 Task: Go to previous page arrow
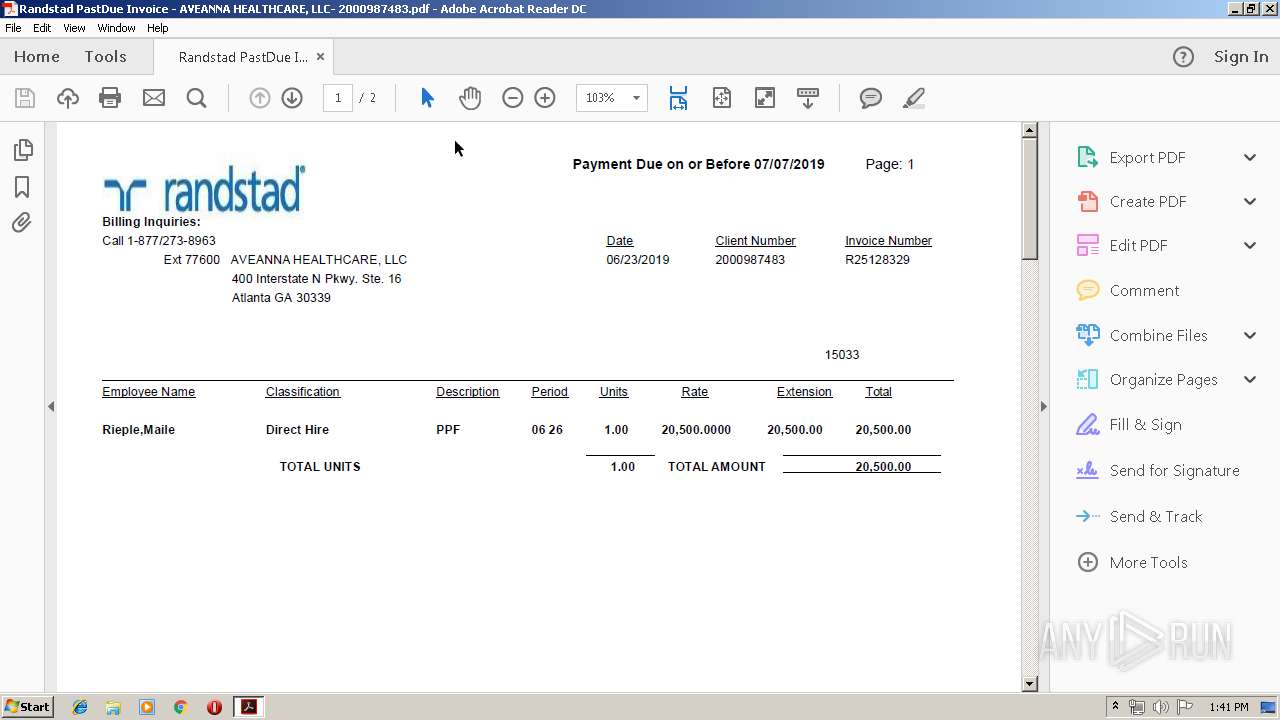259,98
